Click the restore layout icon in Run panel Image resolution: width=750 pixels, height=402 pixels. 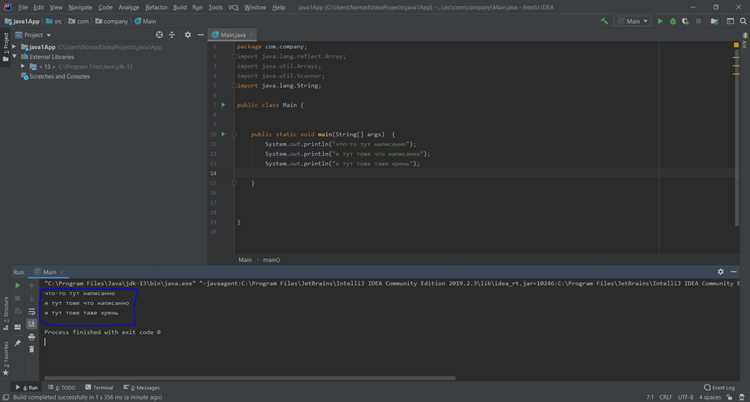tap(18, 327)
